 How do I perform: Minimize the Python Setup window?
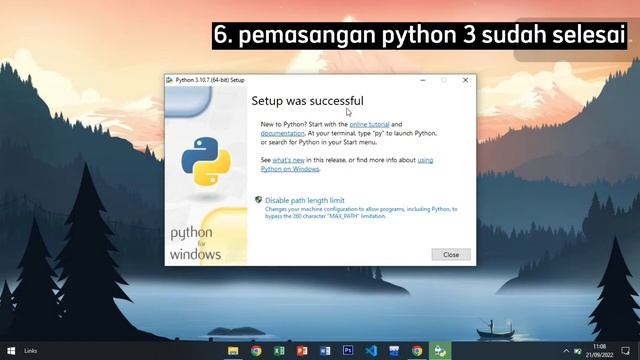click(423, 80)
